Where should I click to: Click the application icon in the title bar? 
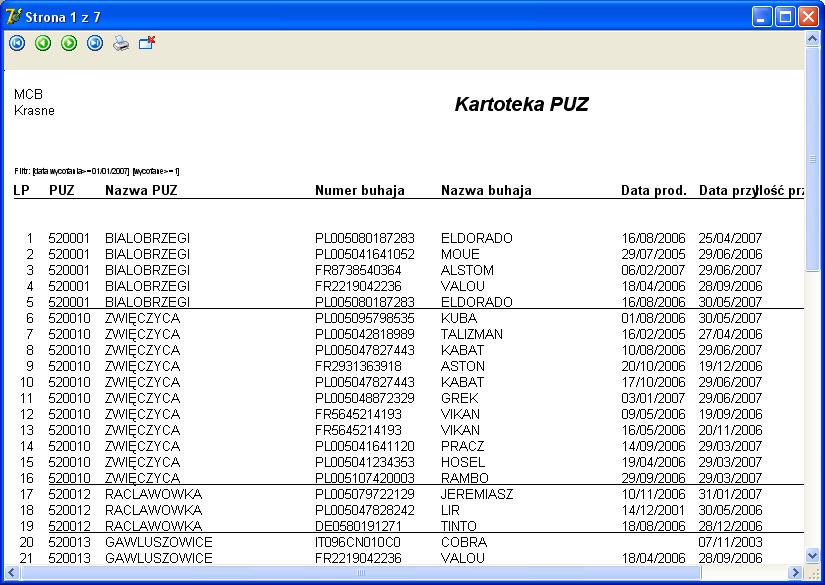(x=13, y=16)
